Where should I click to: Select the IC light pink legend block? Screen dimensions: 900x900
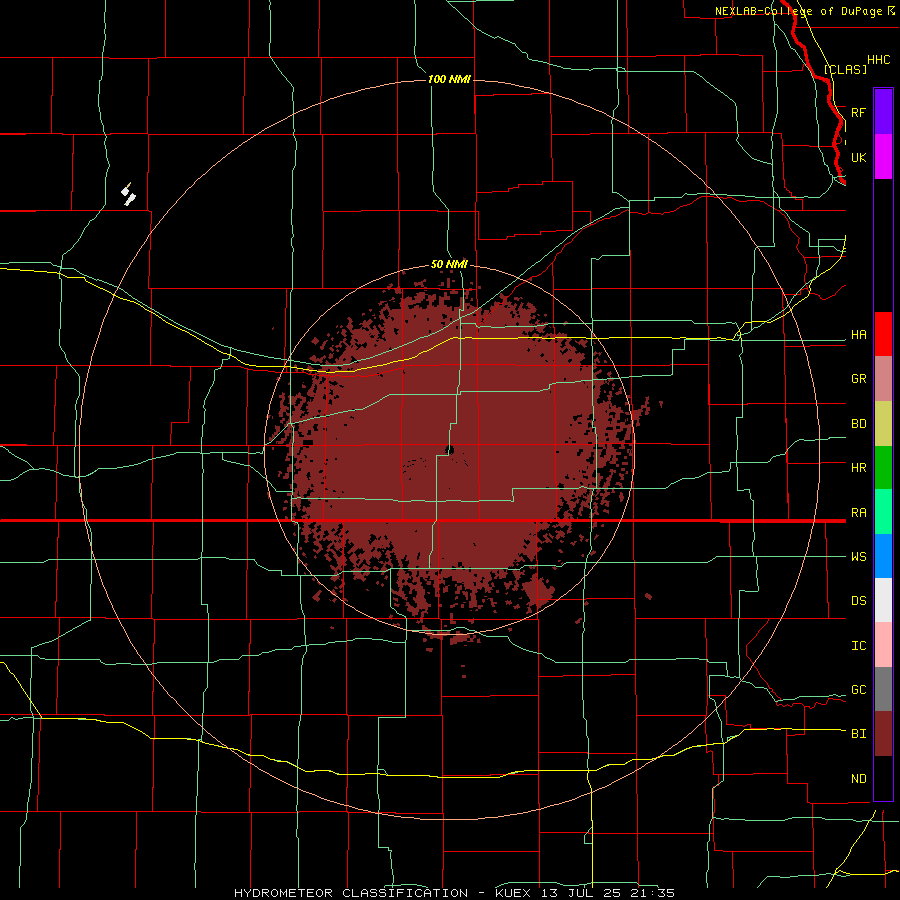[883, 645]
